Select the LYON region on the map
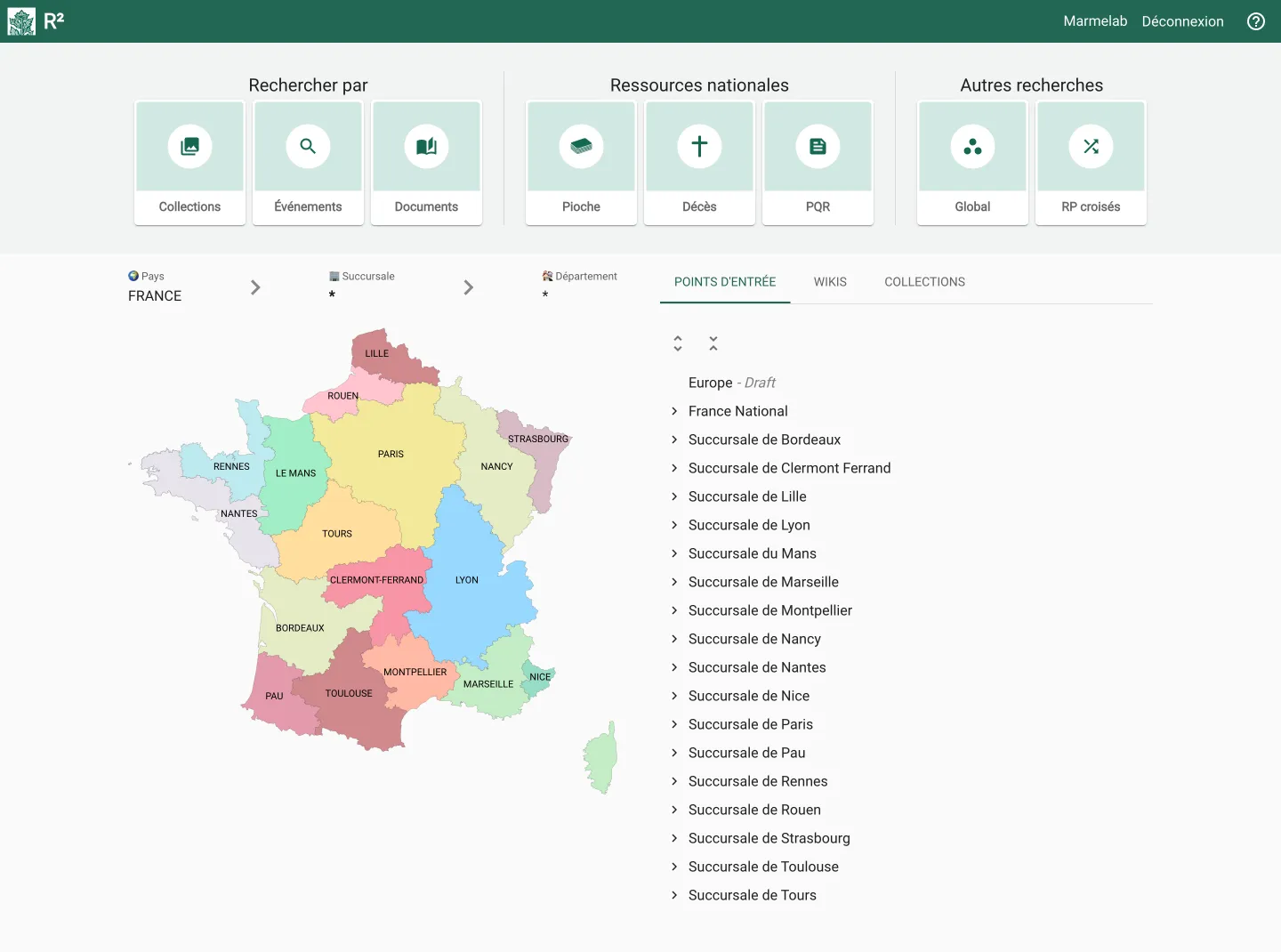Viewport: 1281px width, 952px height. 466,579
